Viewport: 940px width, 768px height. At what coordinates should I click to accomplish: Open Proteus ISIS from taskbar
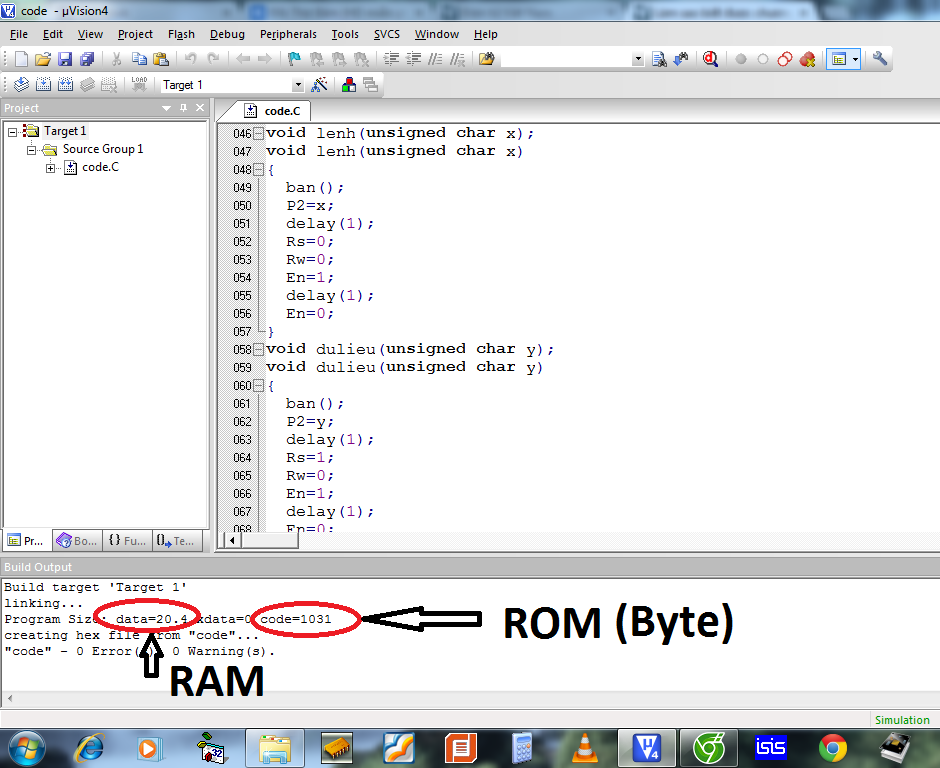click(x=770, y=749)
